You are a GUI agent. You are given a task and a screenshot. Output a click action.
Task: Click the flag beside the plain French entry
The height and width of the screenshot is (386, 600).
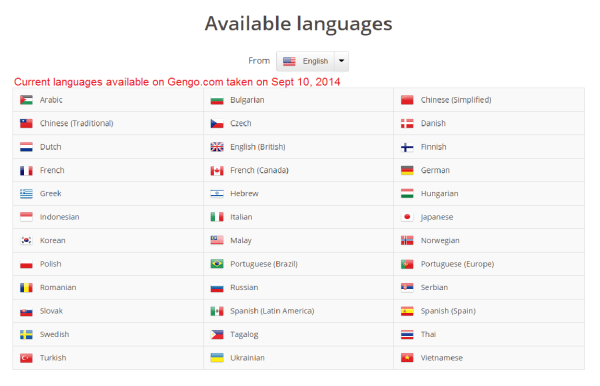[26, 170]
